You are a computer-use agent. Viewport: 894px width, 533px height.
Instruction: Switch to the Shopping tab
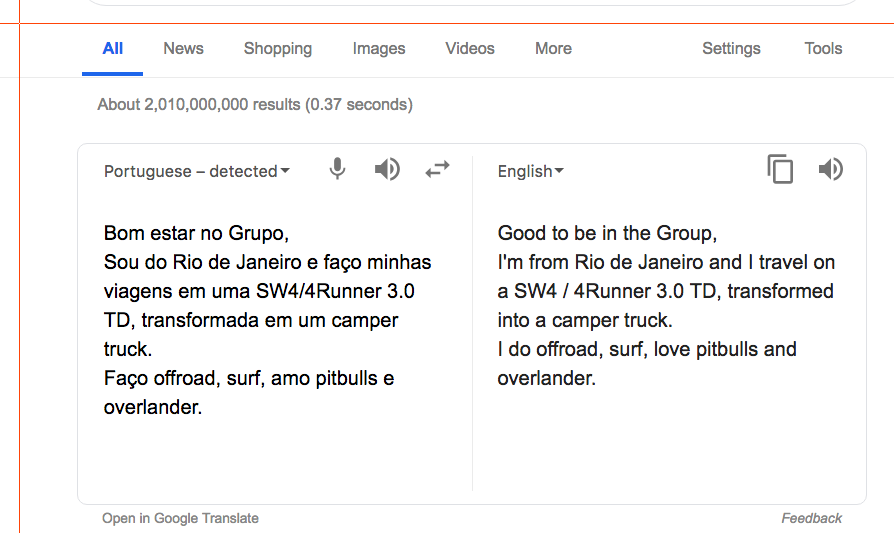tap(278, 48)
